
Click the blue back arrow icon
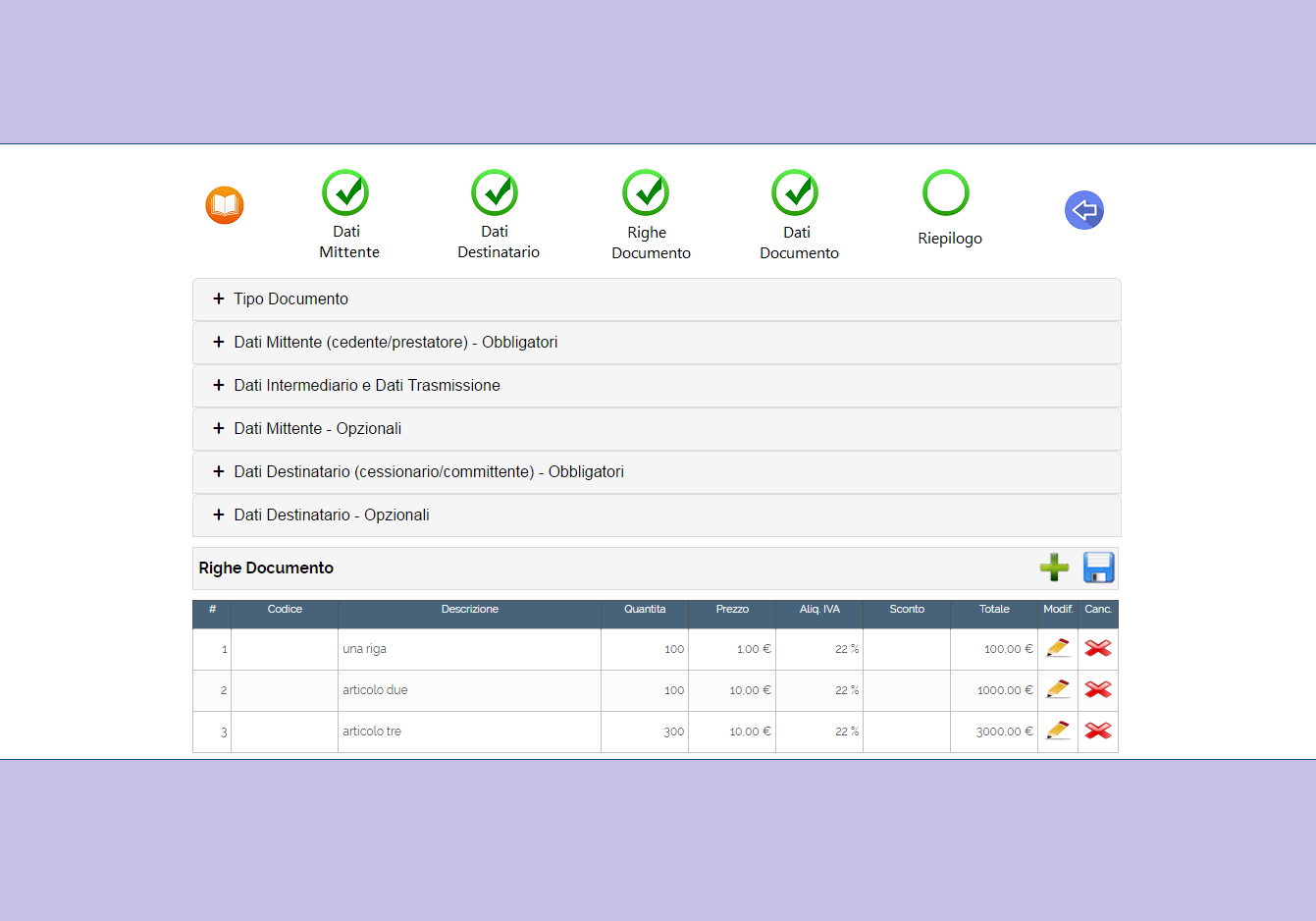(1084, 210)
